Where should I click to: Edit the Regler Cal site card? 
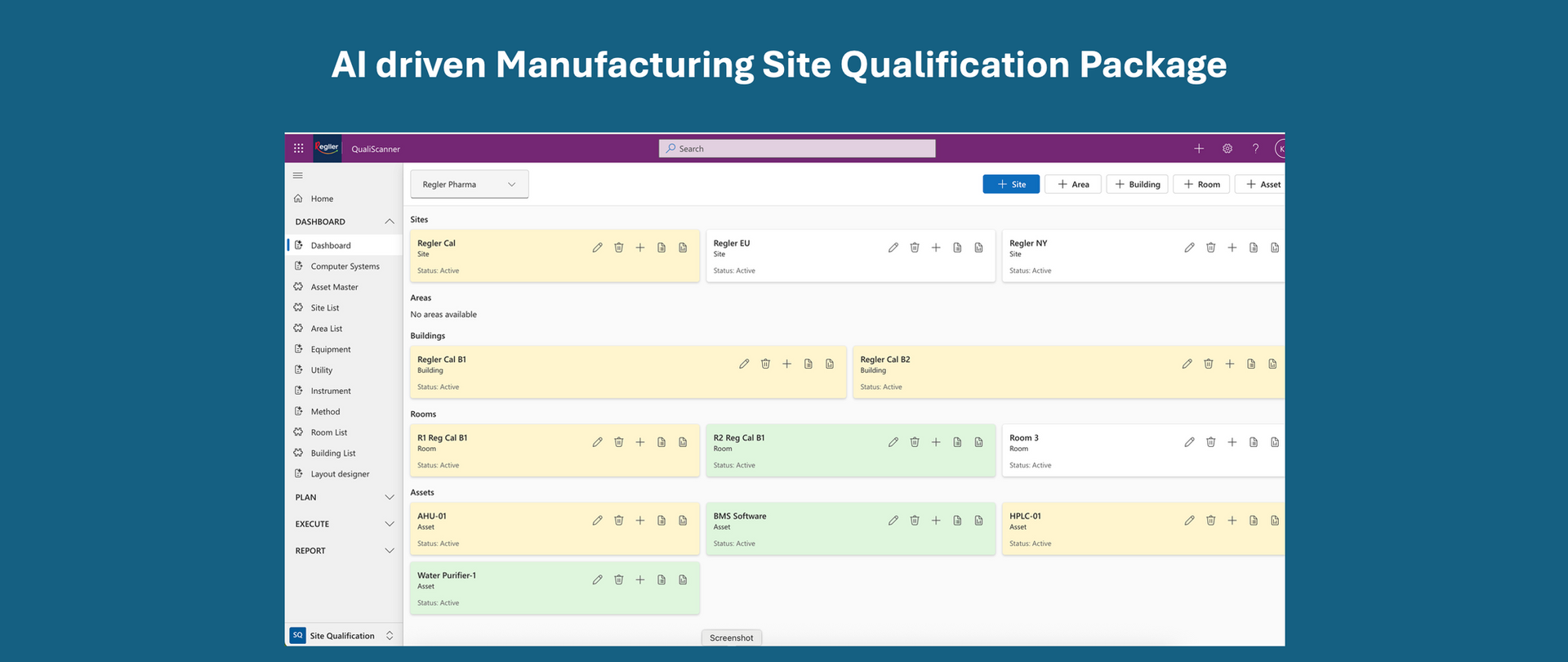[598, 248]
